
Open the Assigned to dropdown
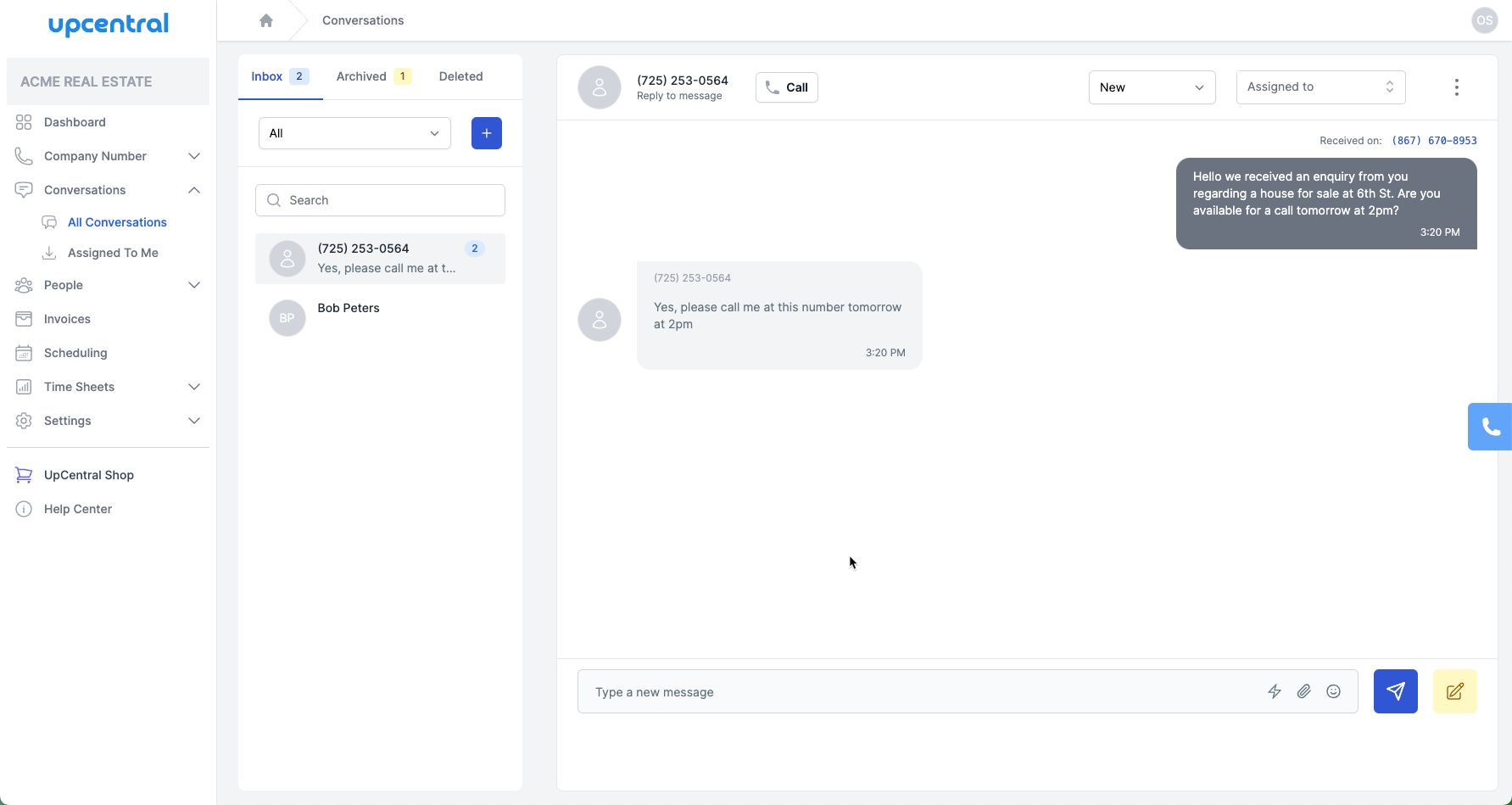1320,87
